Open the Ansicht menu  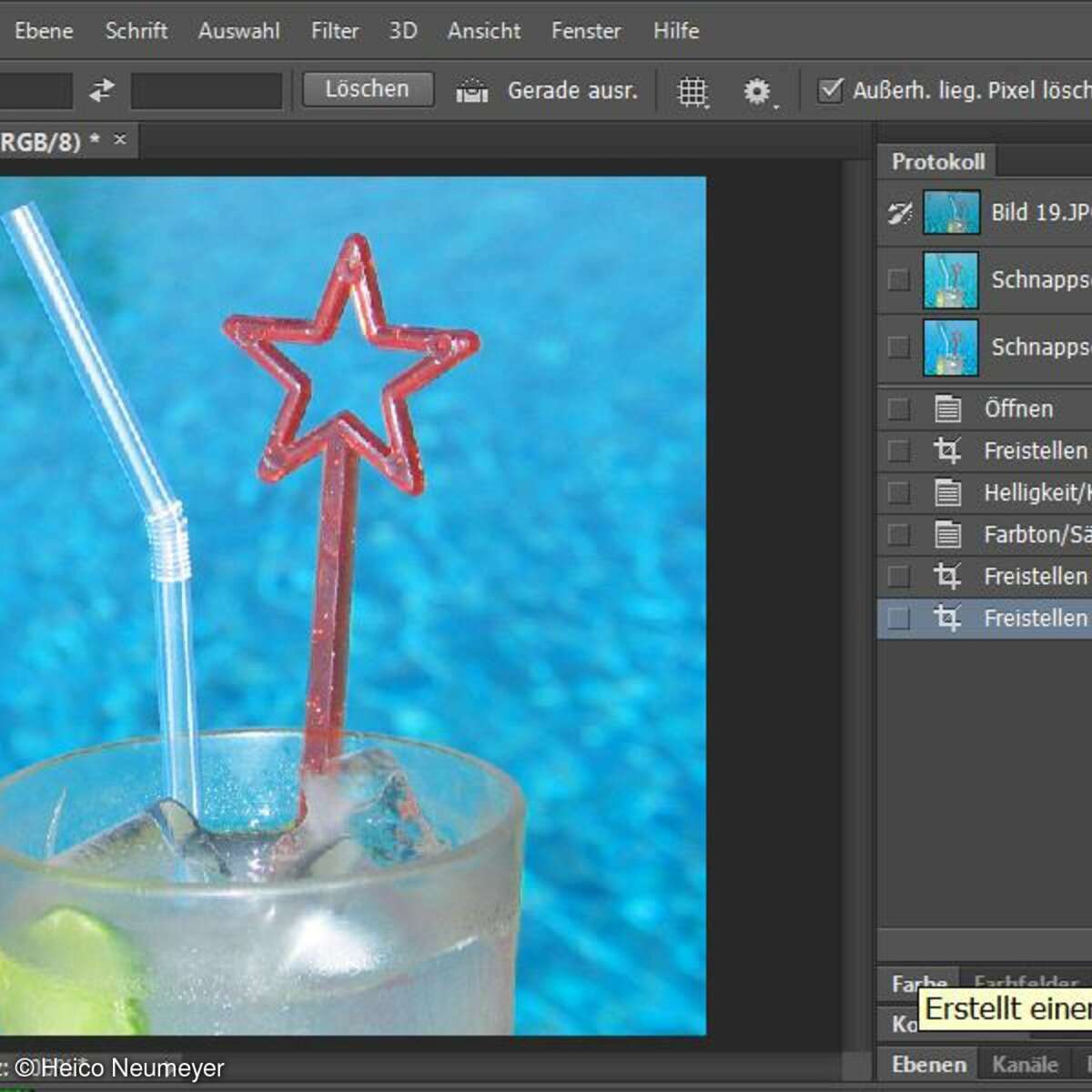pos(483,31)
